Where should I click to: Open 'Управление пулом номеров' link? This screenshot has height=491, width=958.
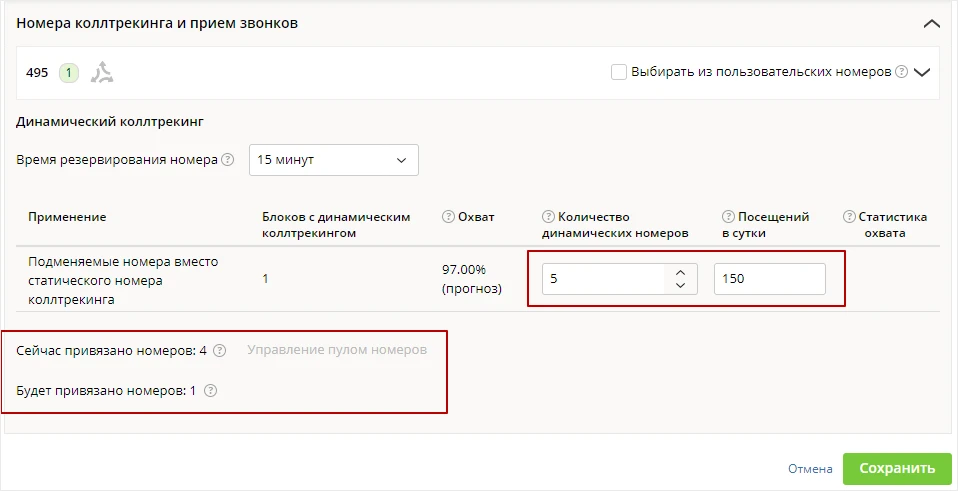click(x=337, y=351)
